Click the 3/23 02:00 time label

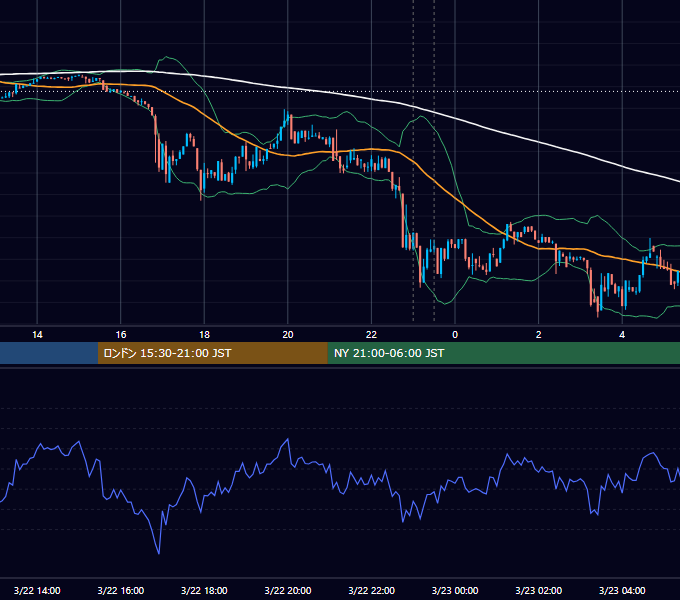(x=539, y=590)
